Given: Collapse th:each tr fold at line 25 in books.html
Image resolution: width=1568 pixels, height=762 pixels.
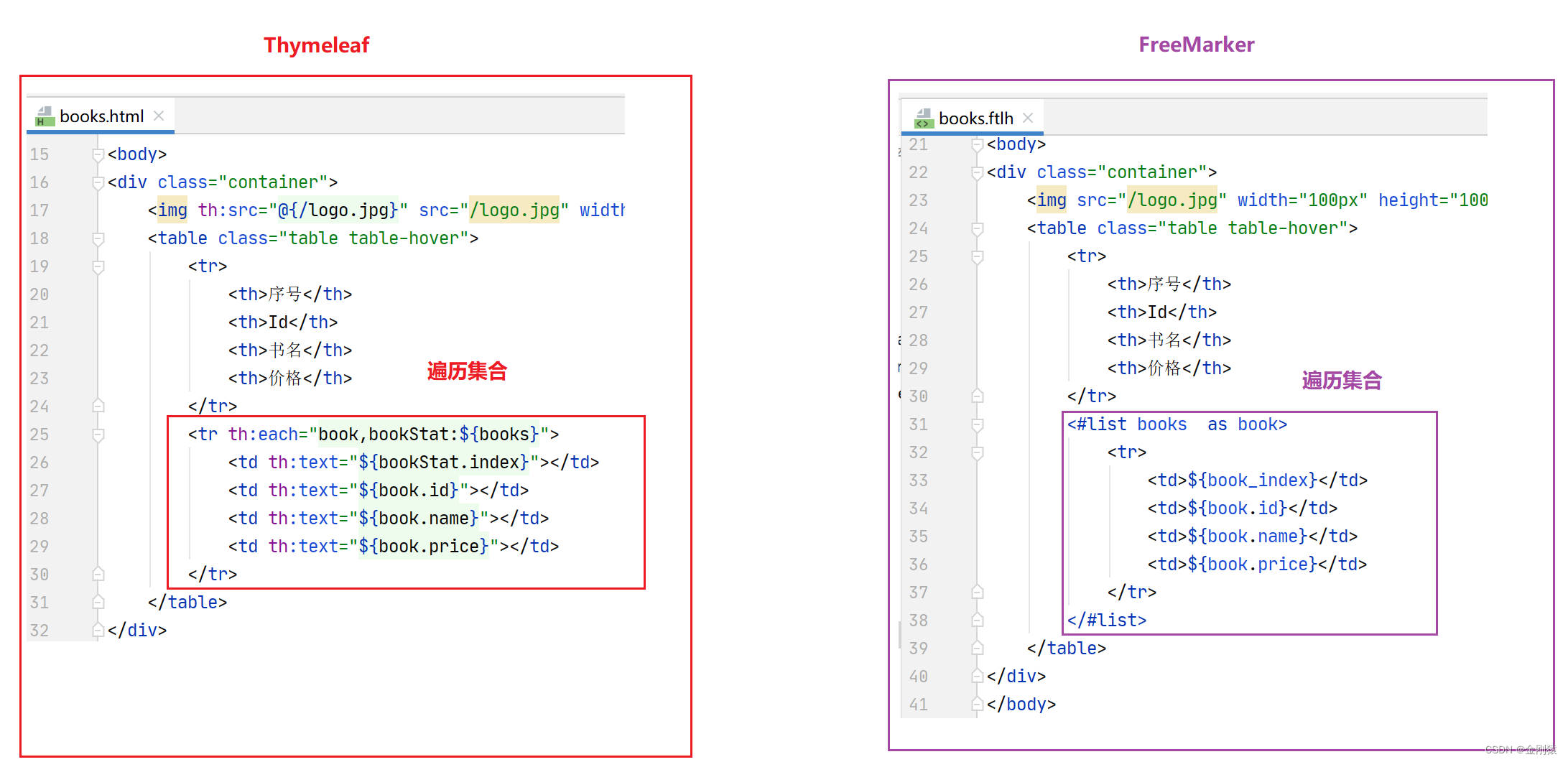Looking at the screenshot, I should pos(98,435).
